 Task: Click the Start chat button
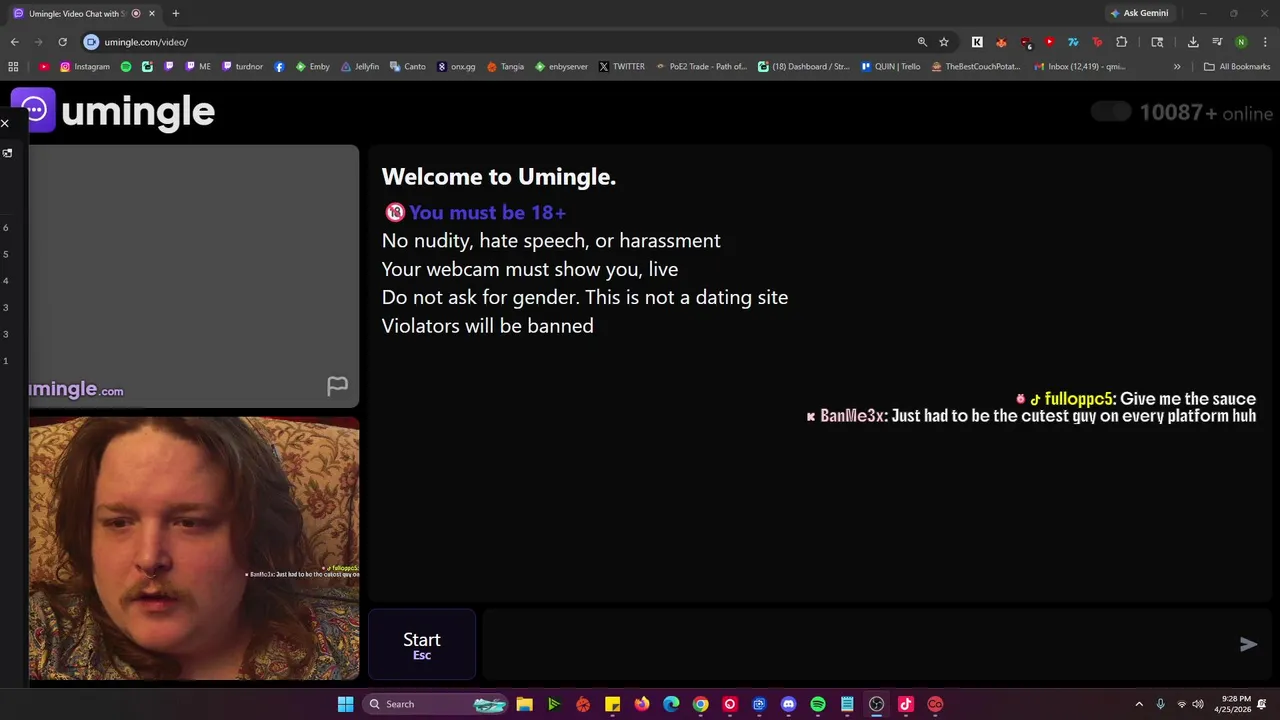tap(422, 645)
